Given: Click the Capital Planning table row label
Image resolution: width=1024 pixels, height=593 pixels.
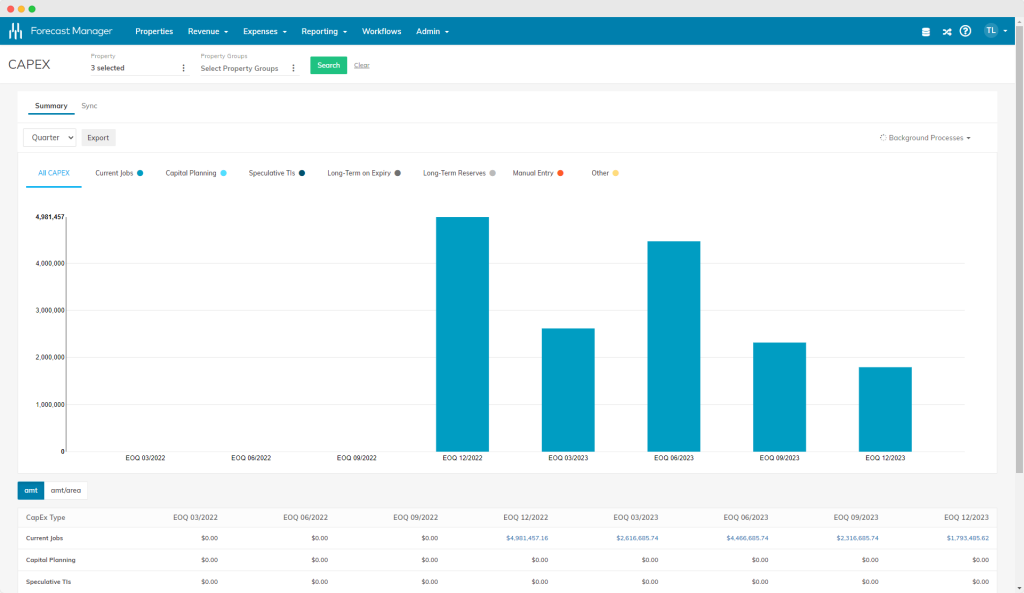Looking at the screenshot, I should pos(50,560).
